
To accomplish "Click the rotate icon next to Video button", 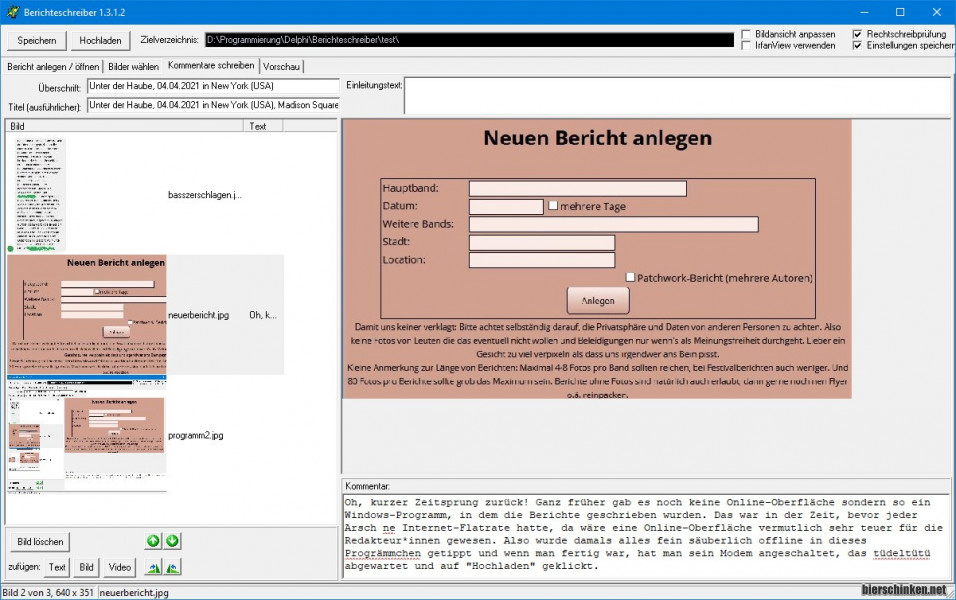I will click(x=153, y=567).
